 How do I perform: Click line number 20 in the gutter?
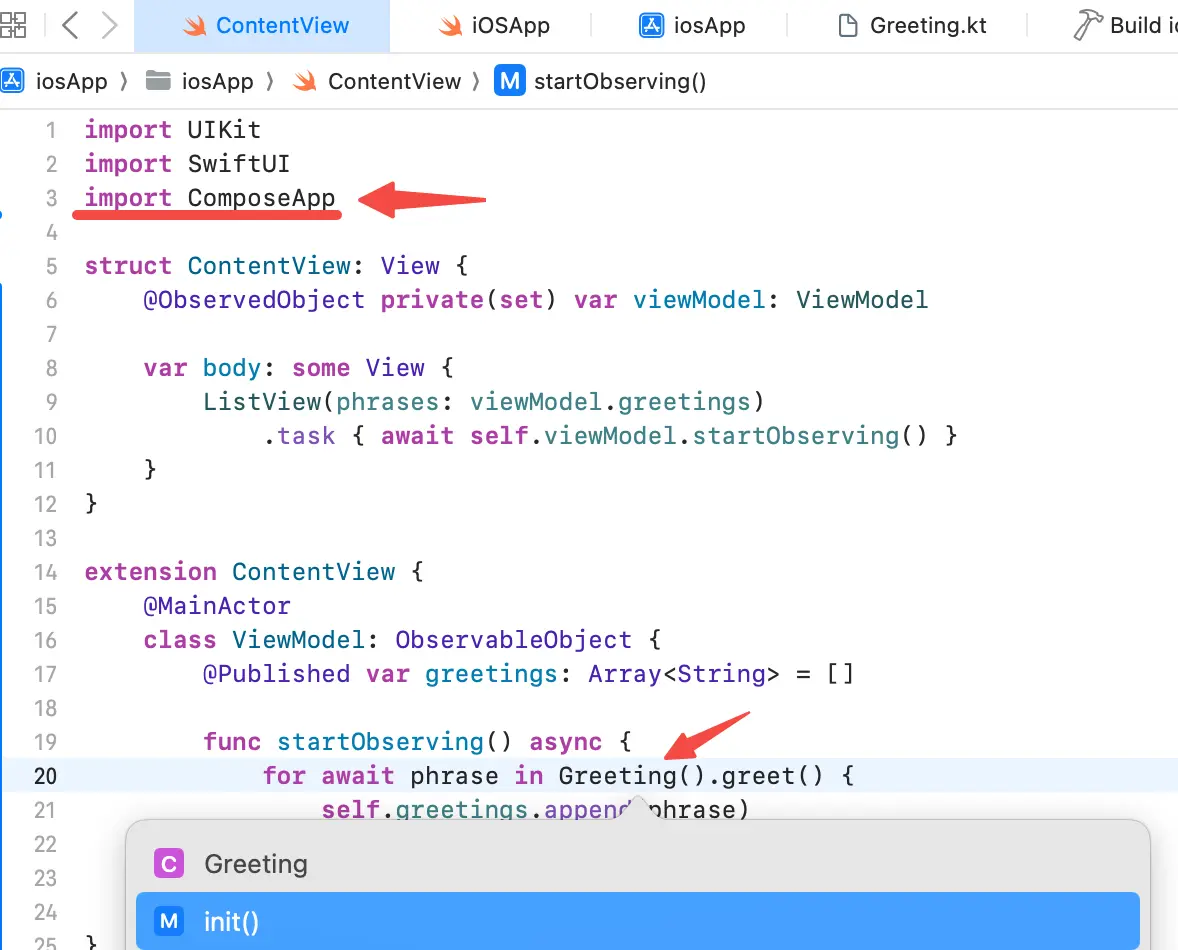tap(46, 776)
